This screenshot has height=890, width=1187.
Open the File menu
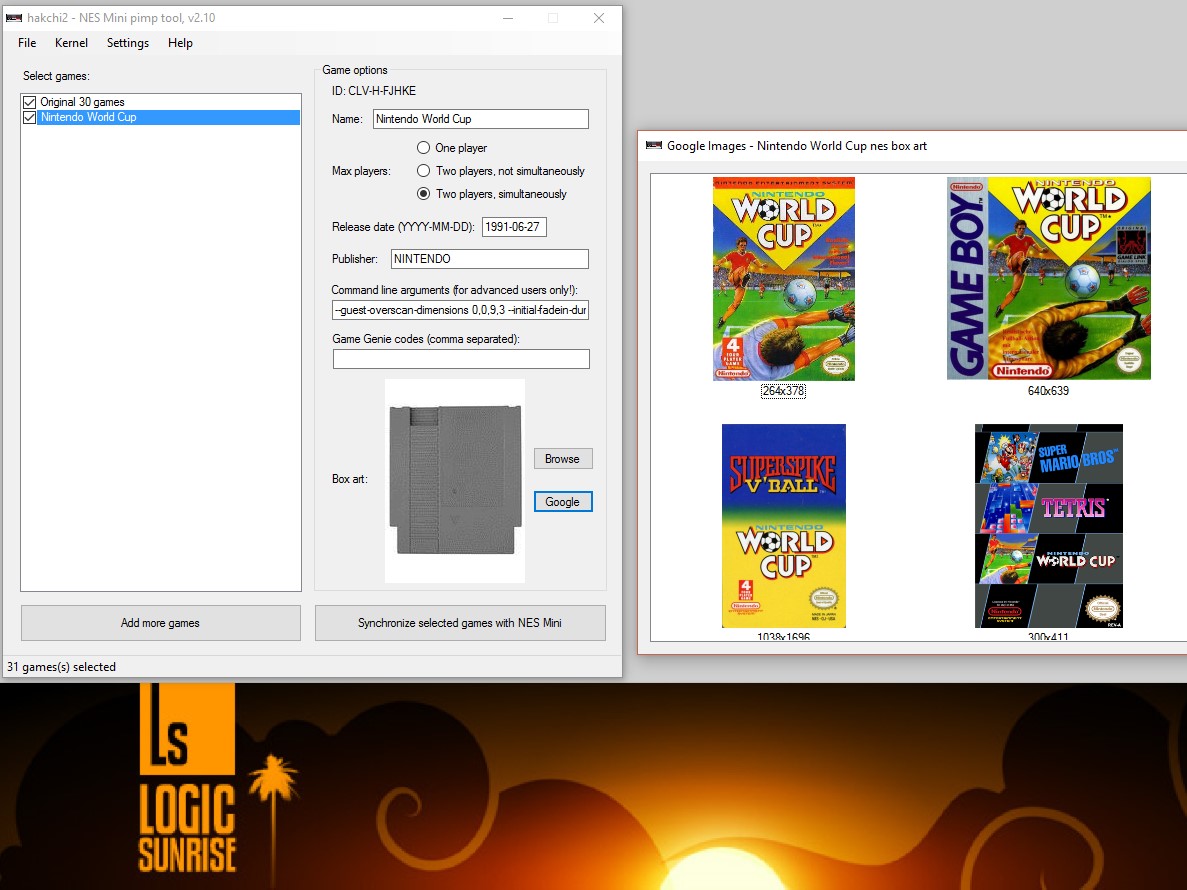click(27, 43)
